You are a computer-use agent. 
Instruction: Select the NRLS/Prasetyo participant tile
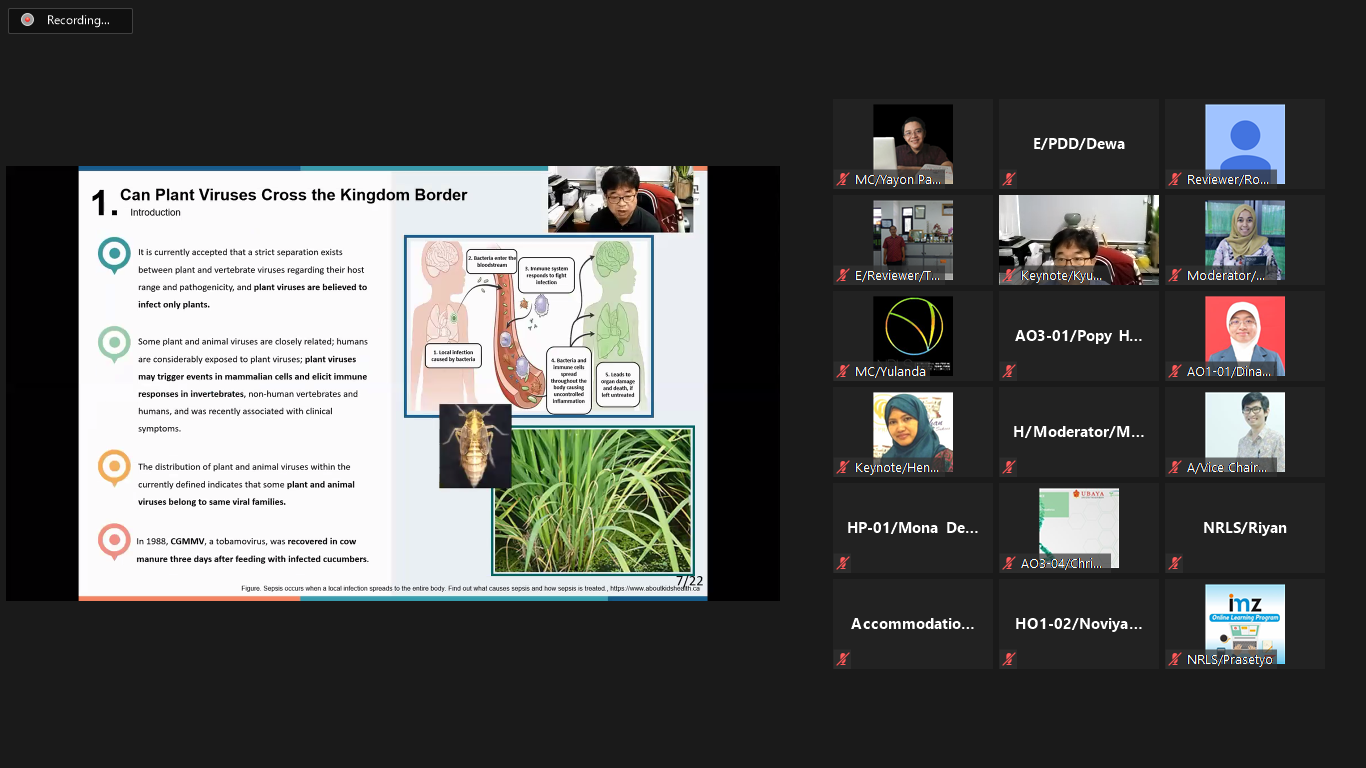click(1244, 623)
